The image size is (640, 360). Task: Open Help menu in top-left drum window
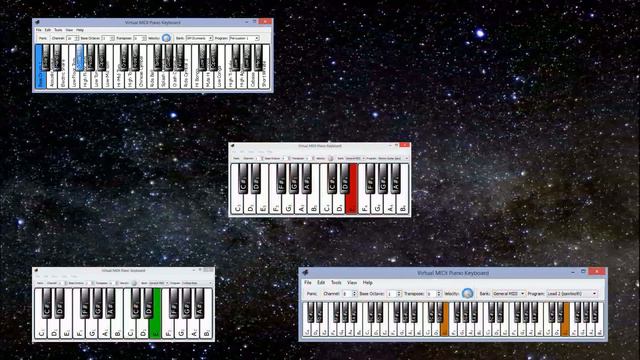tap(80, 30)
